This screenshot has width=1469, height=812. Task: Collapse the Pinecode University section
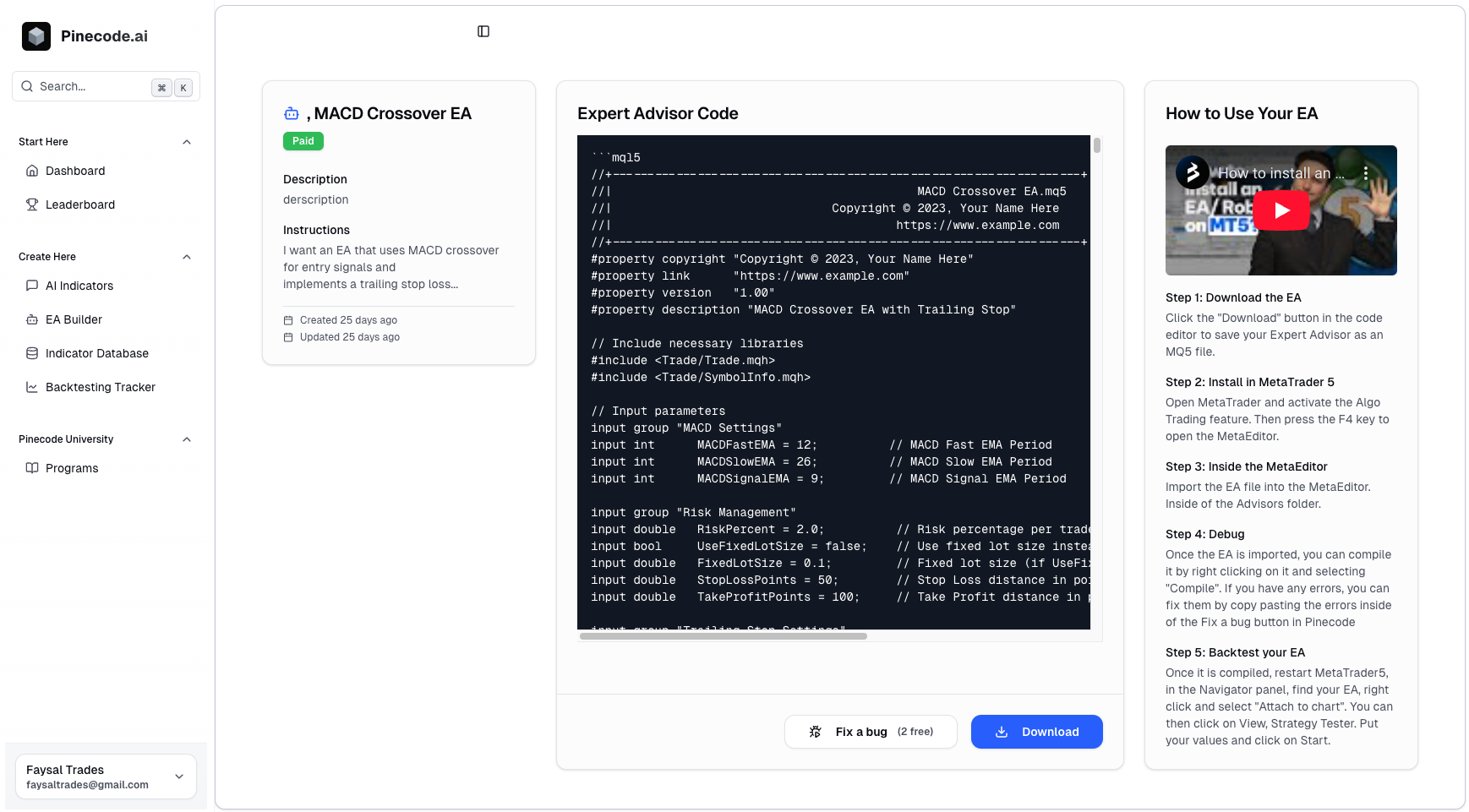(x=187, y=439)
